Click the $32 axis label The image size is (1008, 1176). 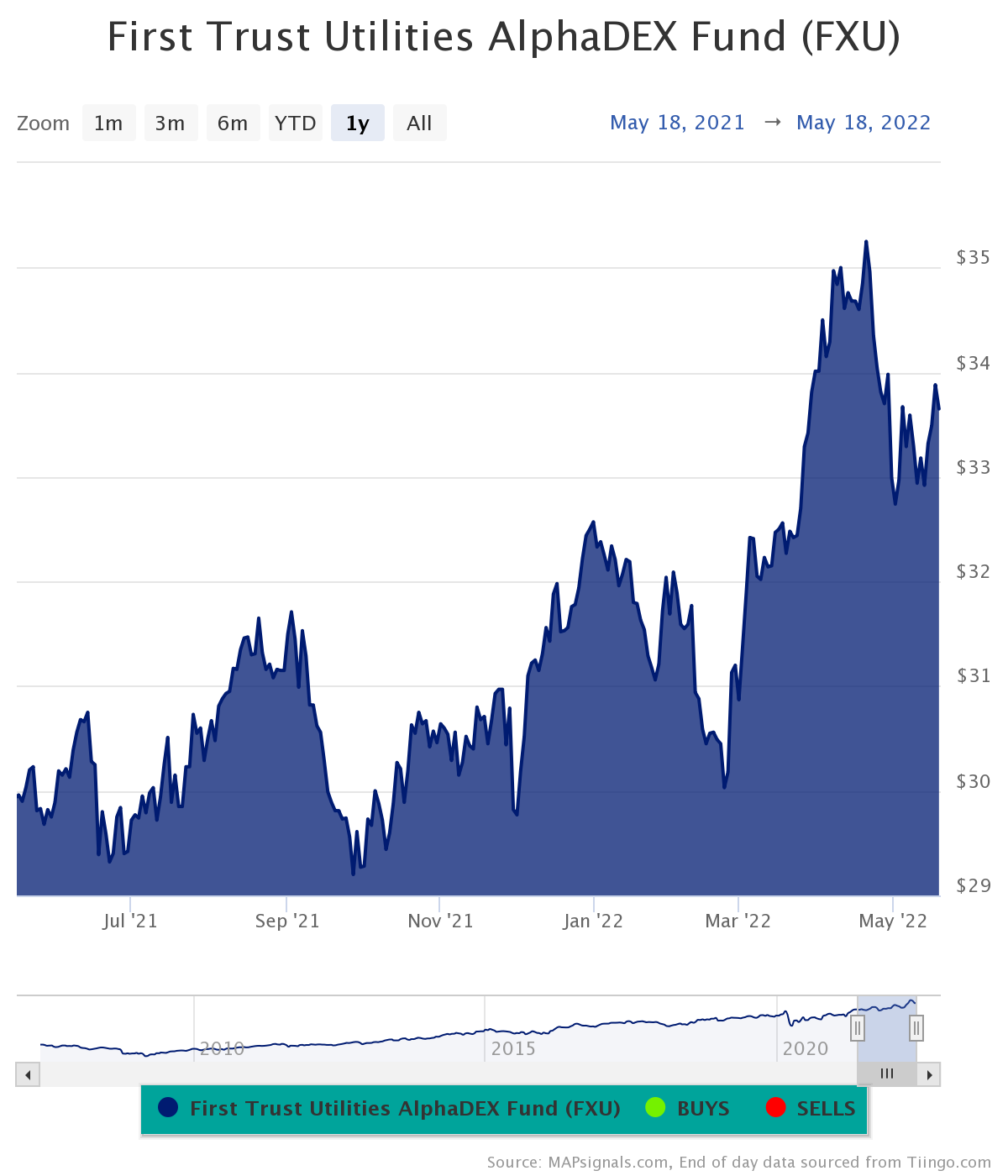[x=974, y=572]
